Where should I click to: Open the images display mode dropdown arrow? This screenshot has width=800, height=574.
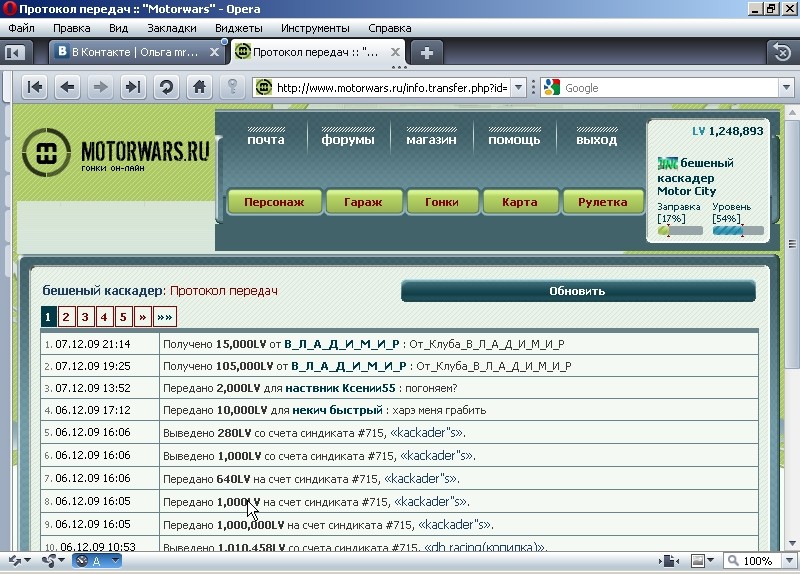click(x=710, y=561)
